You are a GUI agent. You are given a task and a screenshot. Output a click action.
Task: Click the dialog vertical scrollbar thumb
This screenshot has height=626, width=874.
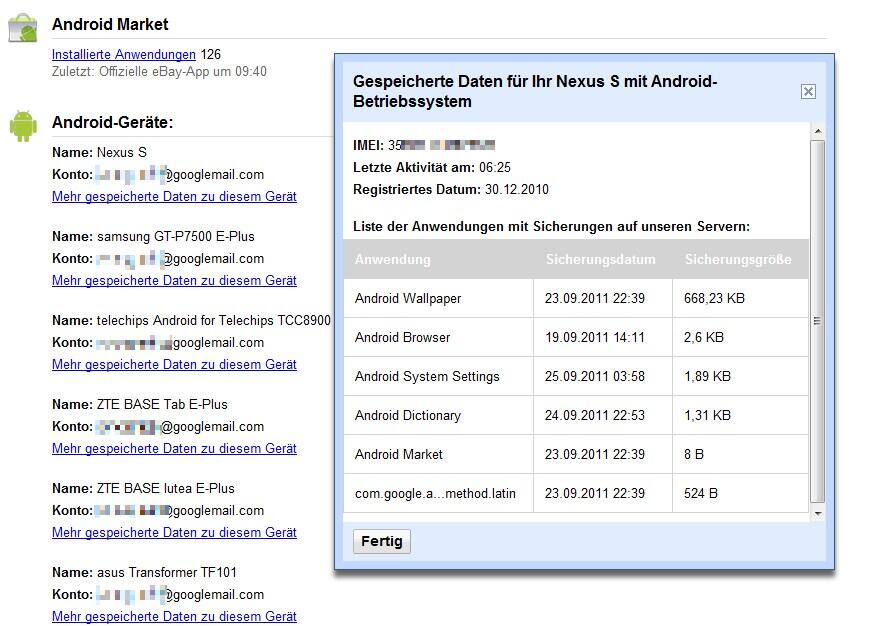click(818, 321)
